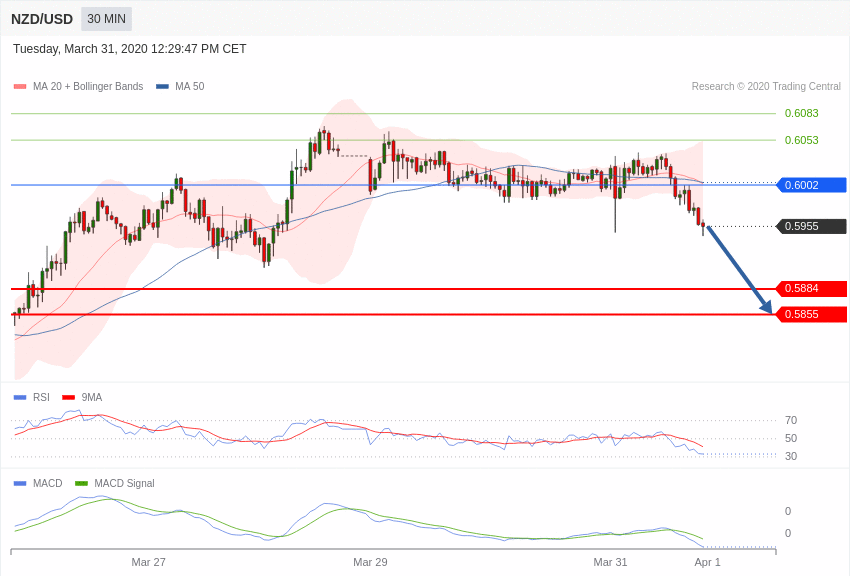Click the MA 20 + Bollinger Bands label
The image size is (850, 576).
pos(88,86)
